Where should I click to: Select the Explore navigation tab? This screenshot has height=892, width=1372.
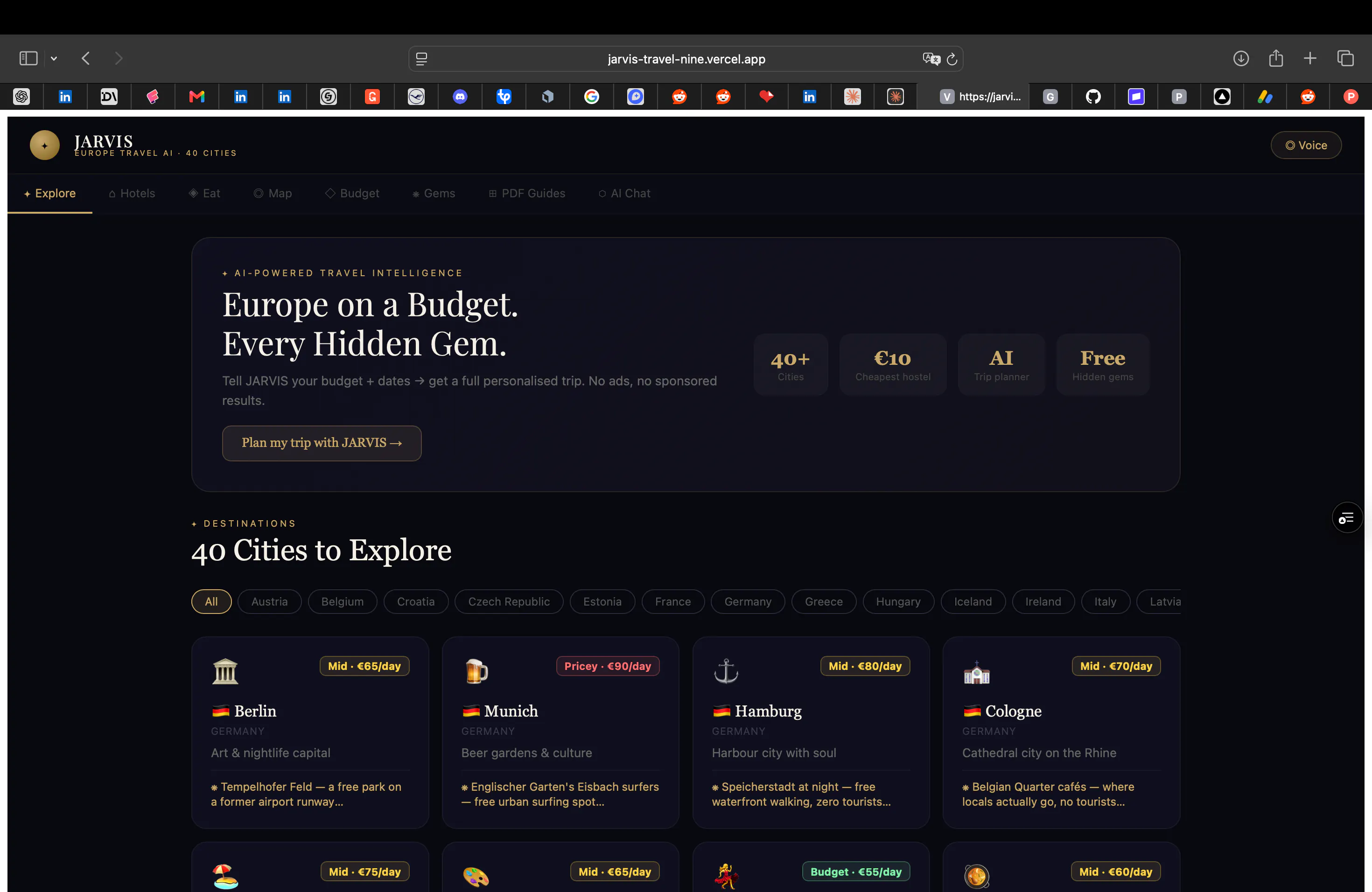pyautogui.click(x=49, y=193)
